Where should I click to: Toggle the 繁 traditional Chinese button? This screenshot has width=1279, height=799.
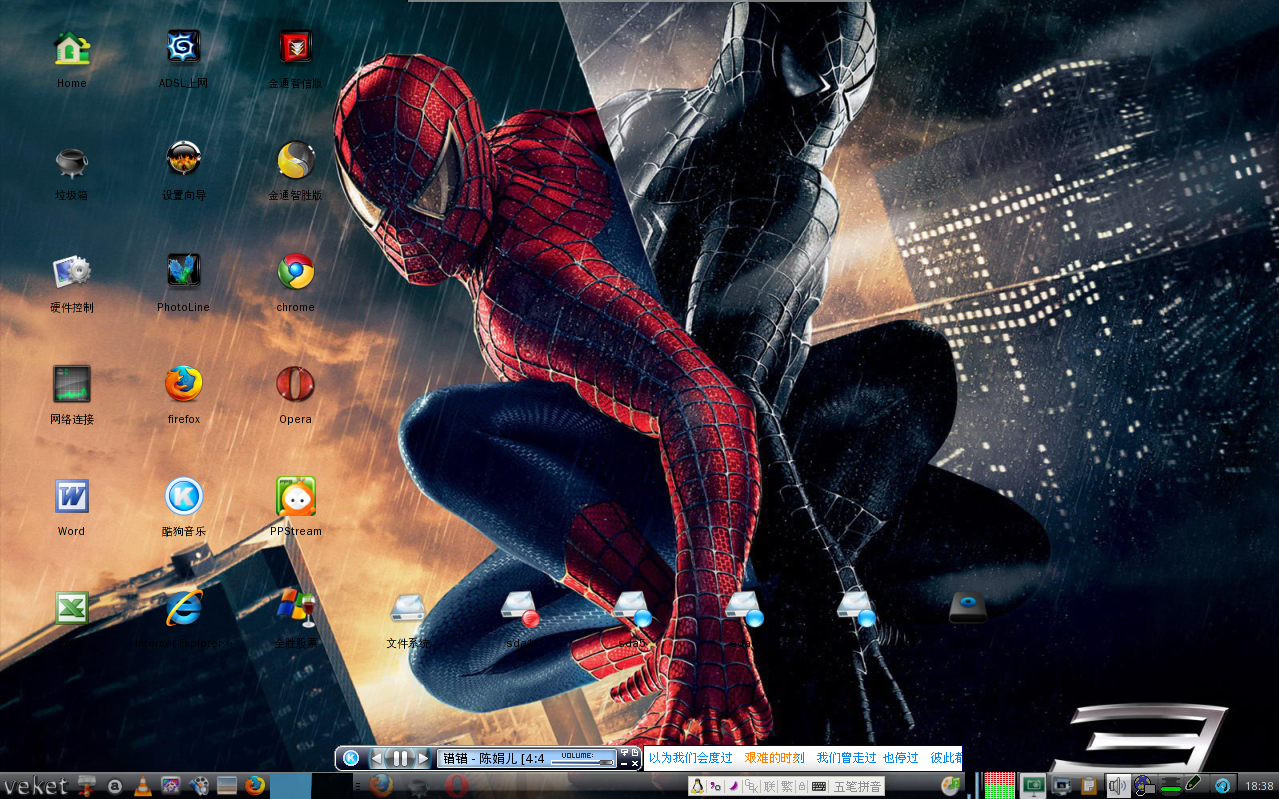(787, 787)
